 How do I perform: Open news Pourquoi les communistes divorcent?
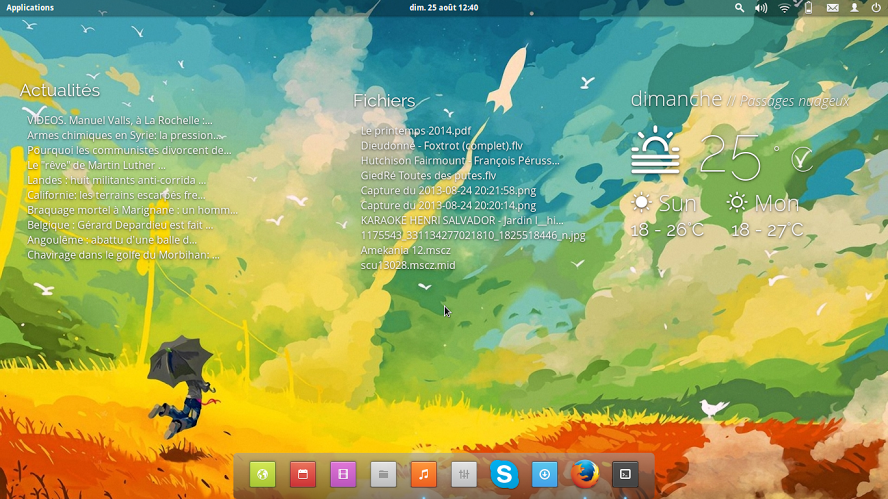(x=129, y=150)
